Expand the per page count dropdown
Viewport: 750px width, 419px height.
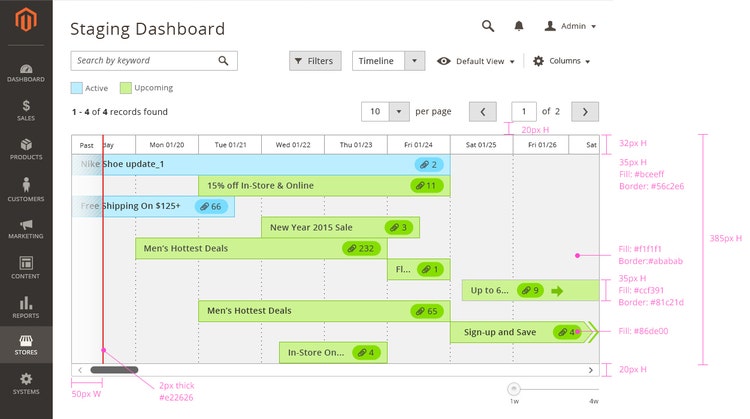[400, 112]
